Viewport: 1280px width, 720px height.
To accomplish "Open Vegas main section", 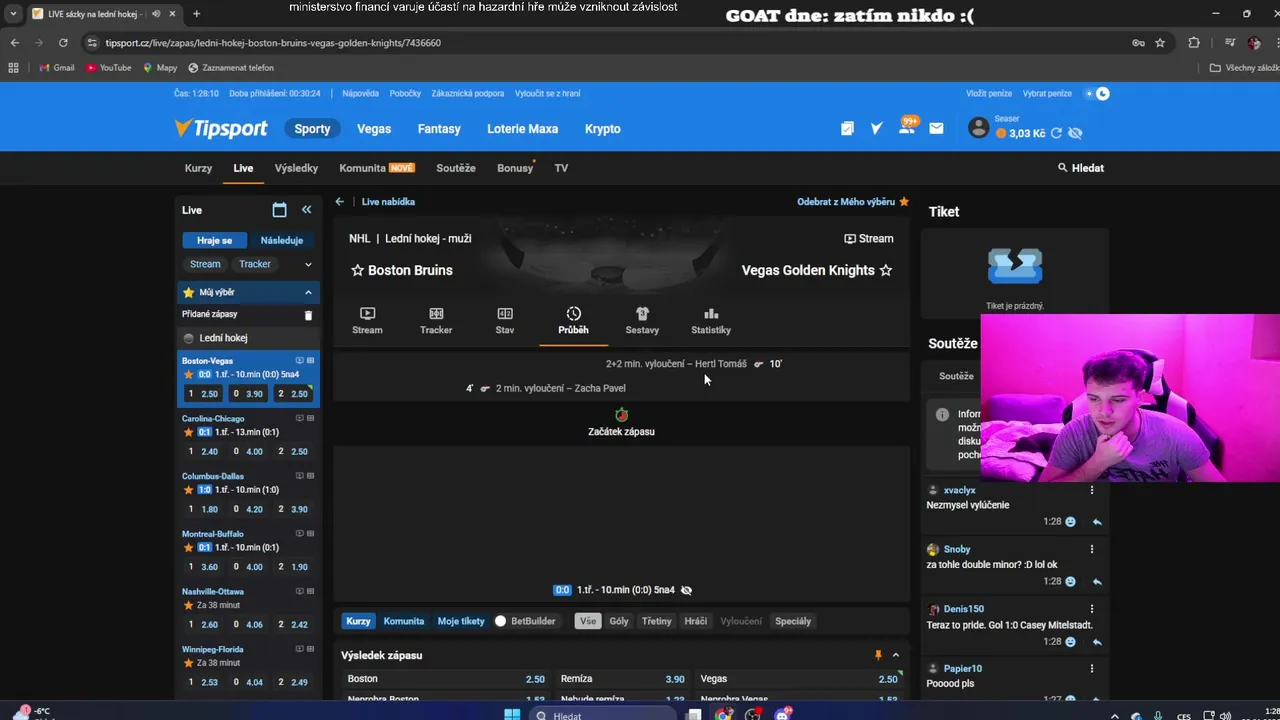I will tap(374, 129).
